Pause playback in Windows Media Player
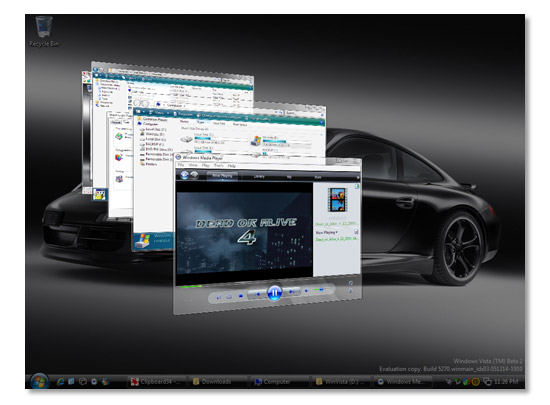This screenshot has height=405, width=550. [x=274, y=293]
